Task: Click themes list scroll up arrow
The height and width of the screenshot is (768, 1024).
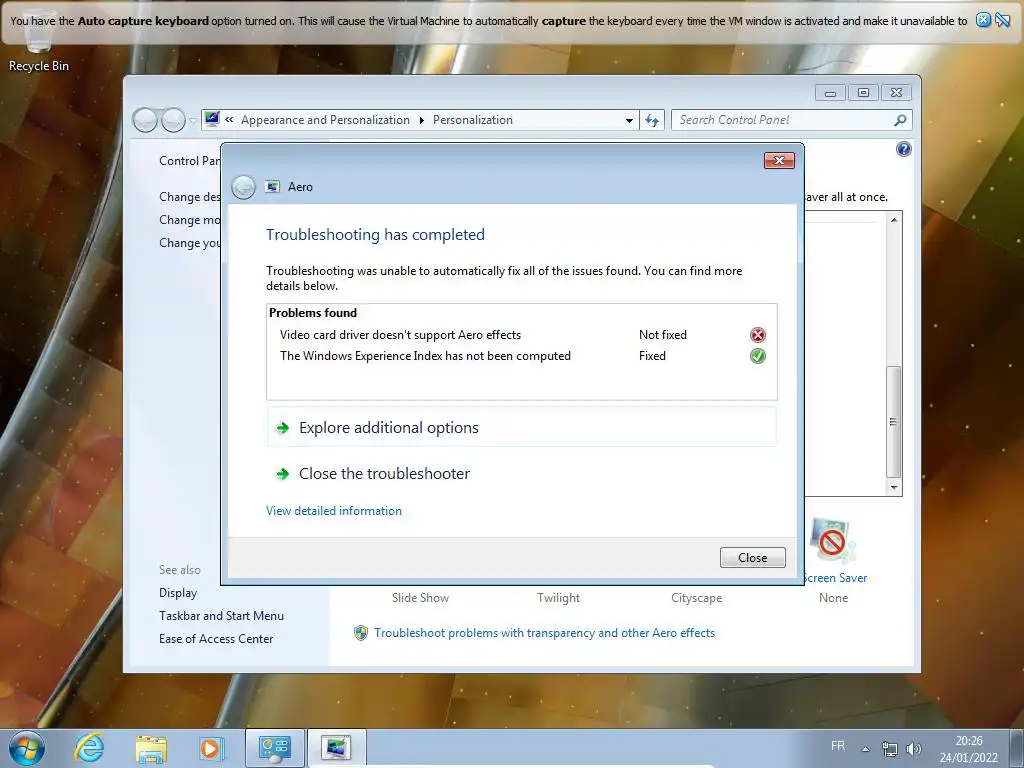Action: pyautogui.click(x=894, y=220)
